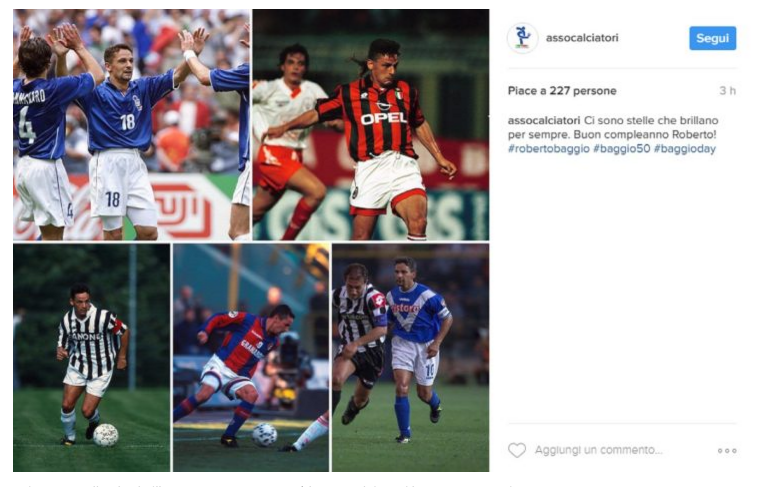Like the post with heart icon

[x=517, y=450]
